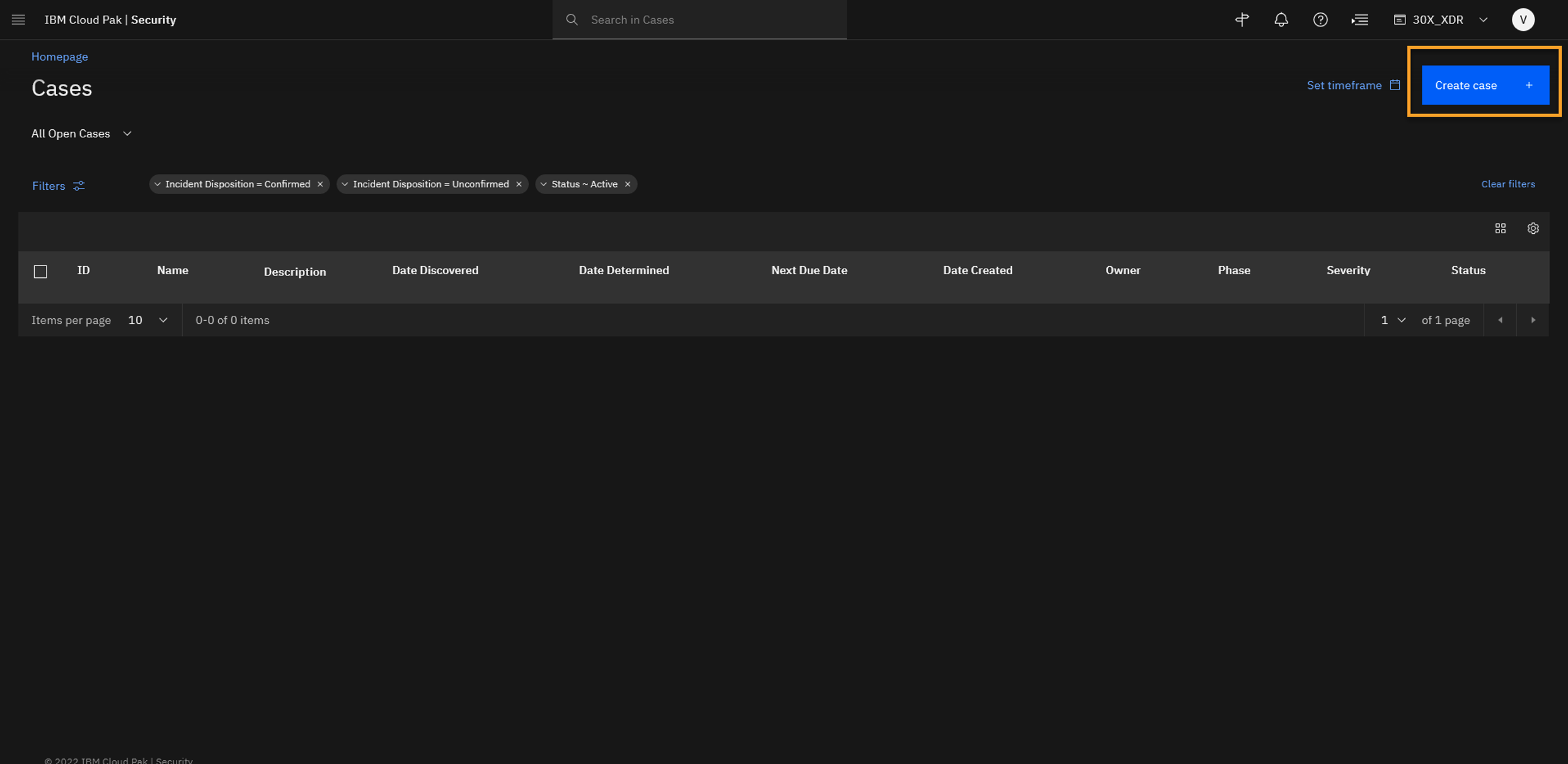
Task: Go to Homepage breadcrumb link
Action: pyautogui.click(x=60, y=57)
